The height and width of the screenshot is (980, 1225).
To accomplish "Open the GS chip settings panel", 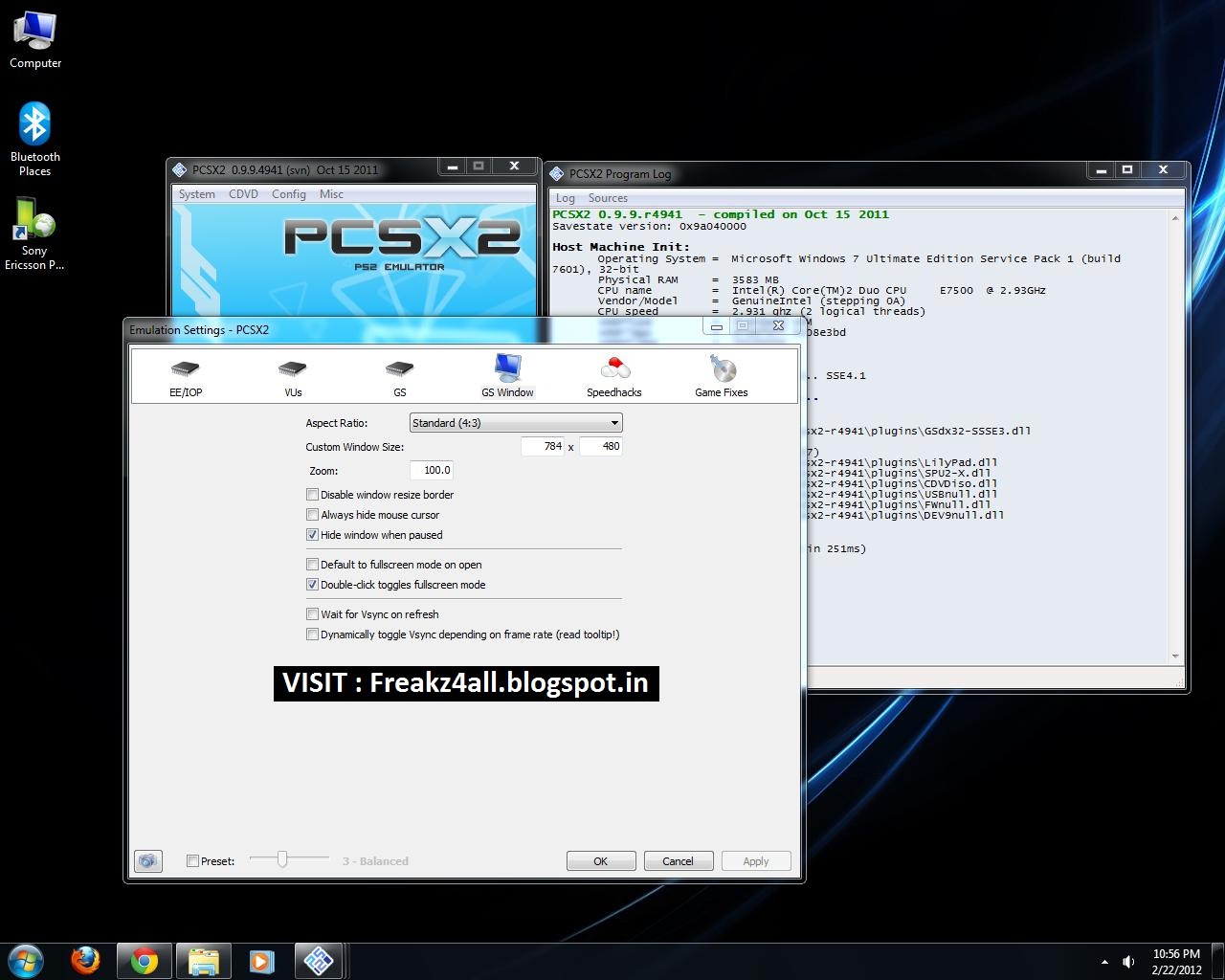I will point(400,376).
